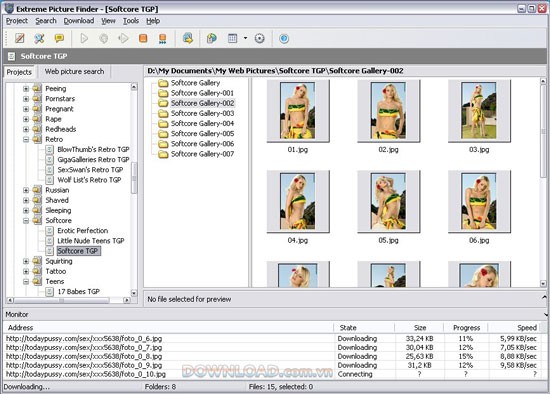This screenshot has width=550, height=394.
Task: Click the resume download arrow icon
Action: pos(123,38)
